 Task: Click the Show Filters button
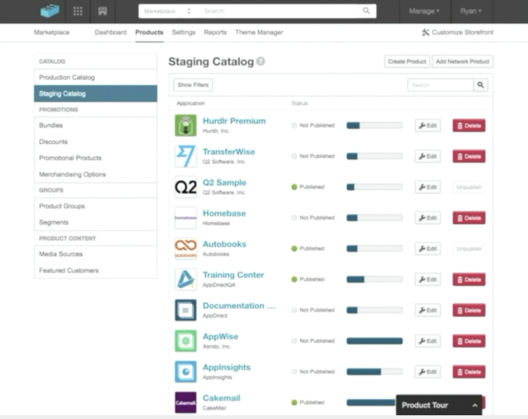click(193, 85)
